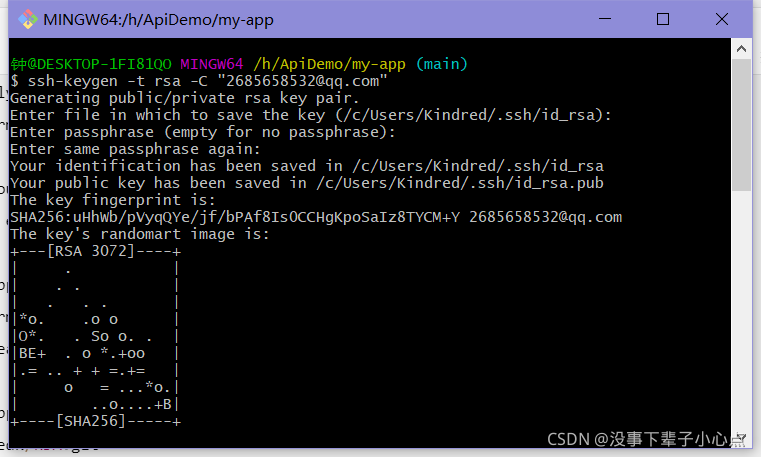Screen dimensions: 761x457
Task: Click the MINGW64 text in the prompt
Action: [212, 64]
